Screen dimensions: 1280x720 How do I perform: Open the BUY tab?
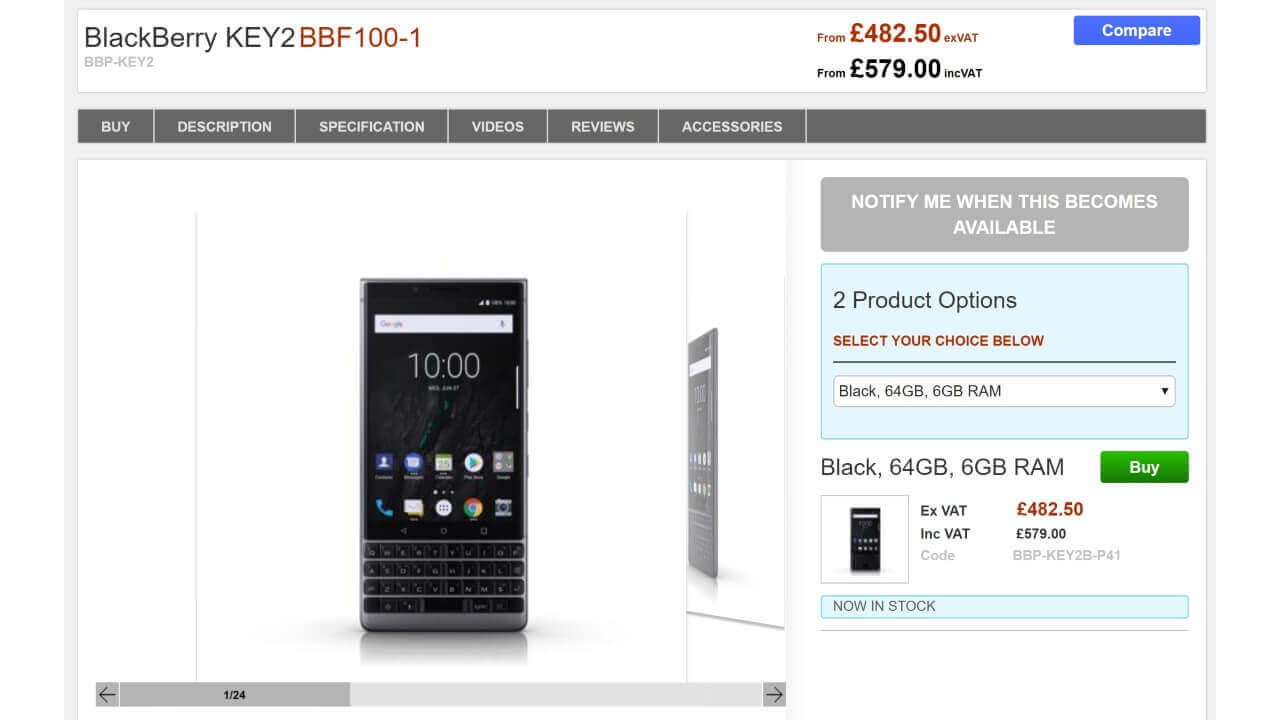tap(116, 126)
